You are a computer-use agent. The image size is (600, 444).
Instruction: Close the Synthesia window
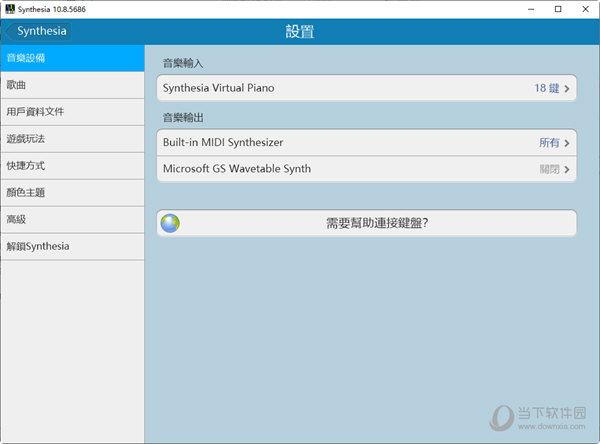pyautogui.click(x=585, y=9)
